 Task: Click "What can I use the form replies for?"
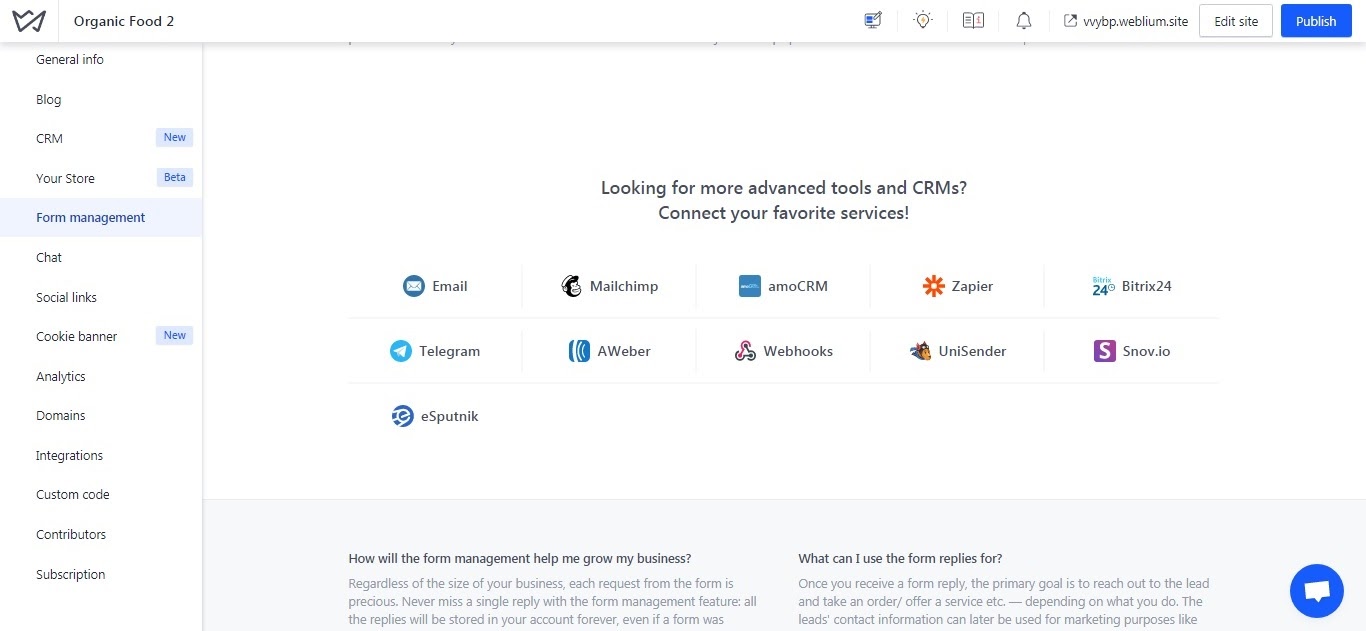click(900, 558)
